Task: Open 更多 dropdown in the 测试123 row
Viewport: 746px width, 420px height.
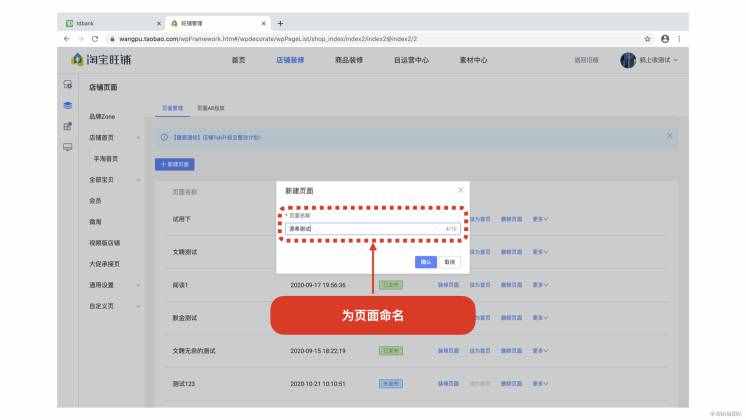Action: coord(540,383)
